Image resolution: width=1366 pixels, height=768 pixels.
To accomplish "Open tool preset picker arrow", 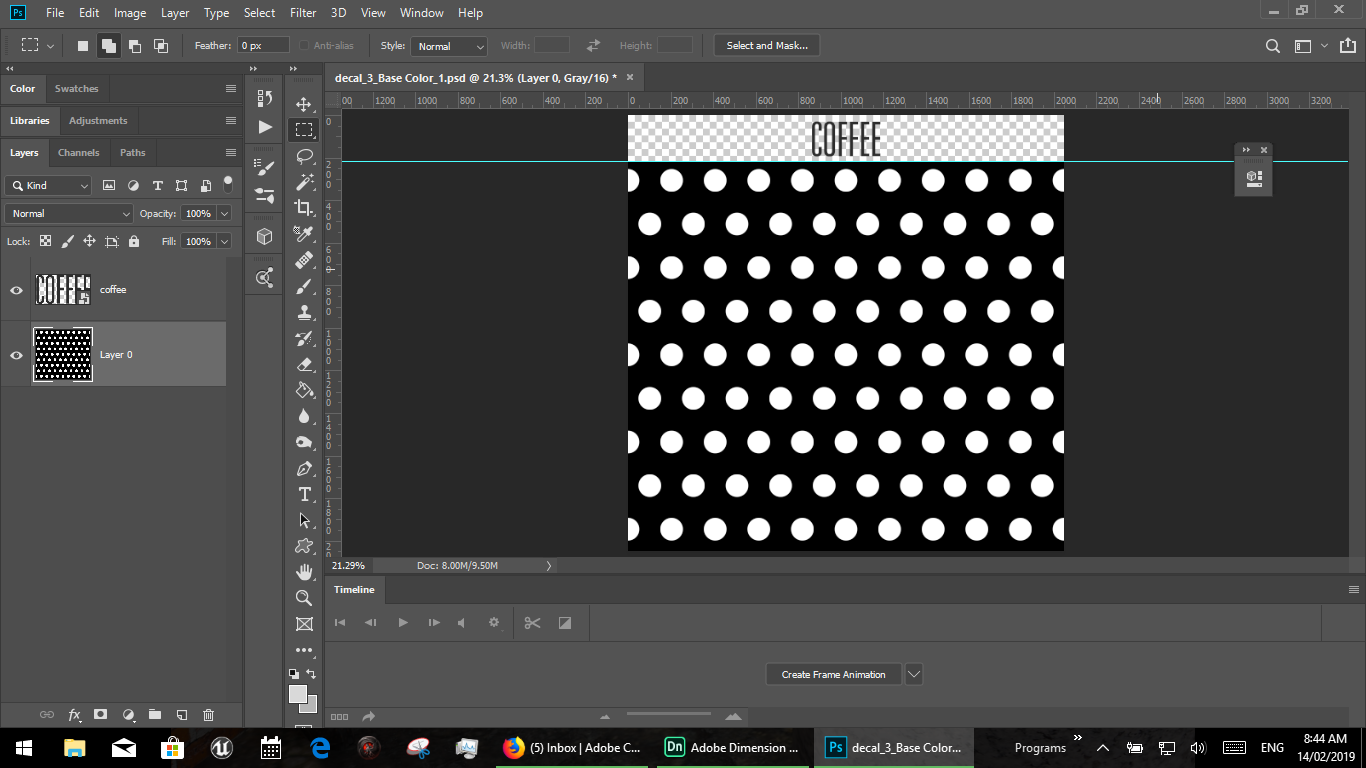I will pos(52,46).
